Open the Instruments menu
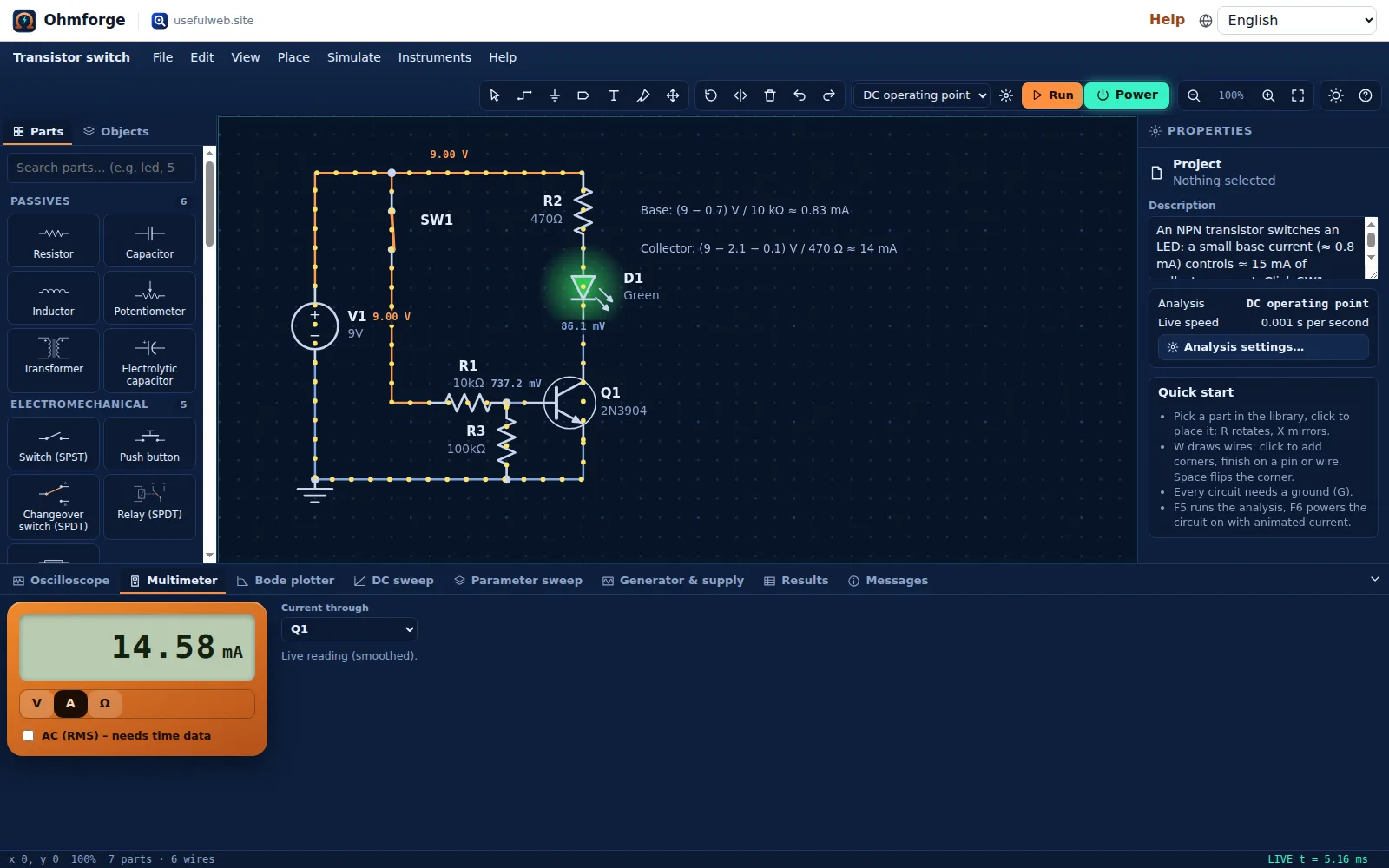The width and height of the screenshot is (1389, 868). [x=434, y=57]
